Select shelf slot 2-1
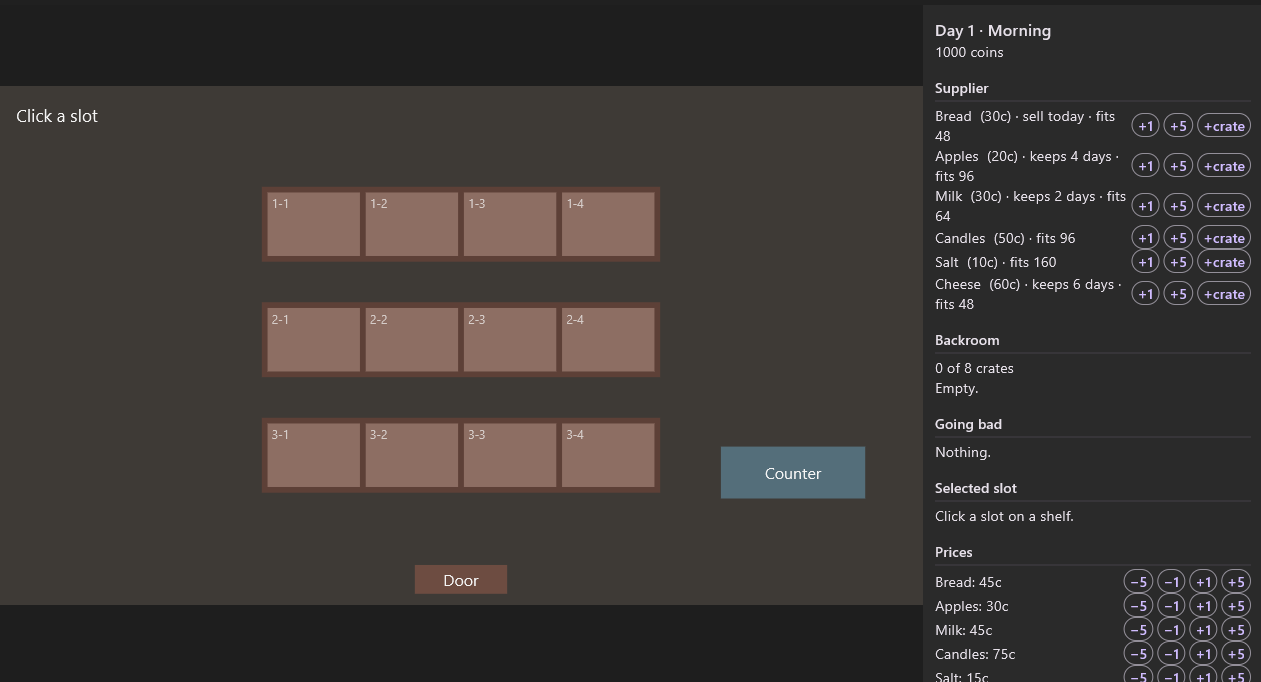 click(x=314, y=340)
